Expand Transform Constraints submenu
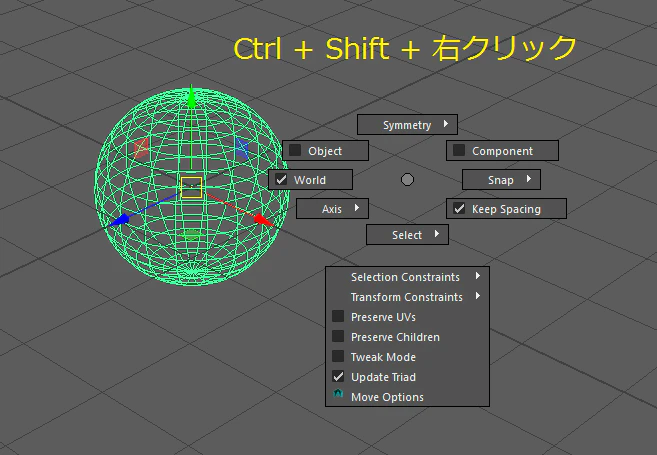The height and width of the screenshot is (455, 657). [x=407, y=297]
